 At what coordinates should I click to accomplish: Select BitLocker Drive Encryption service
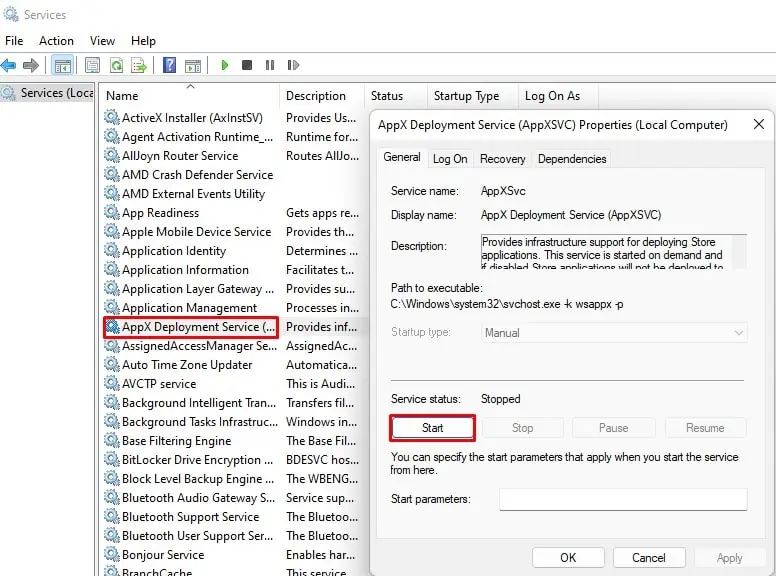197,460
